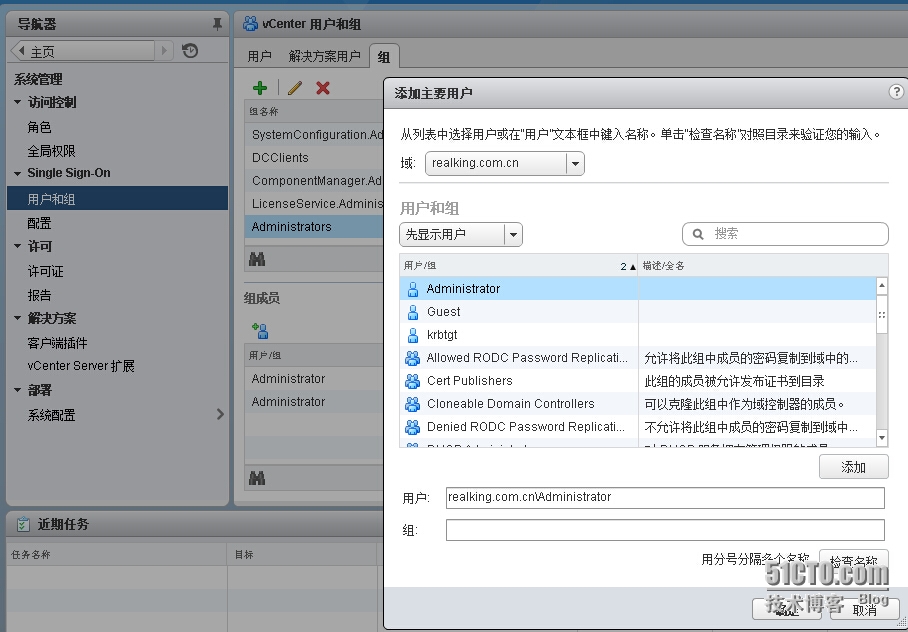
Task: Open navigation history clock icon
Action: tap(190, 51)
